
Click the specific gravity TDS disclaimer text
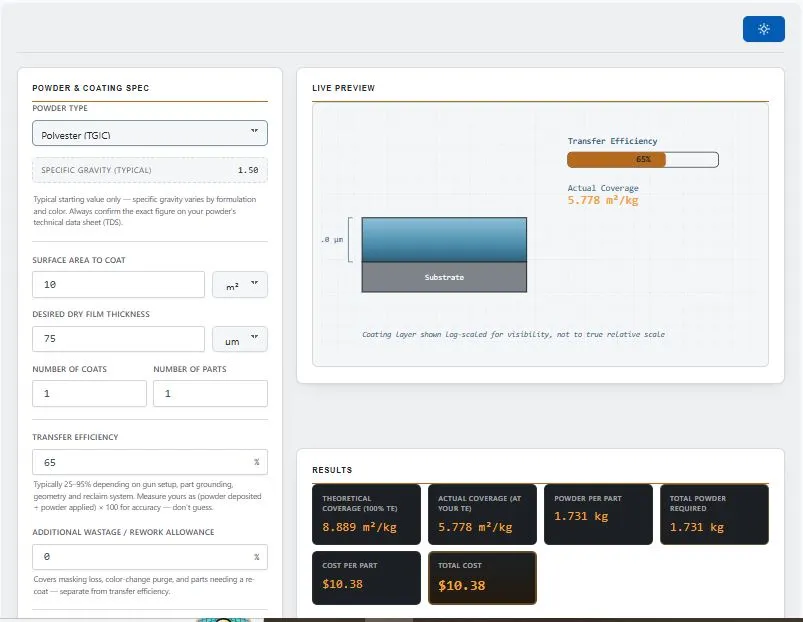point(145,211)
